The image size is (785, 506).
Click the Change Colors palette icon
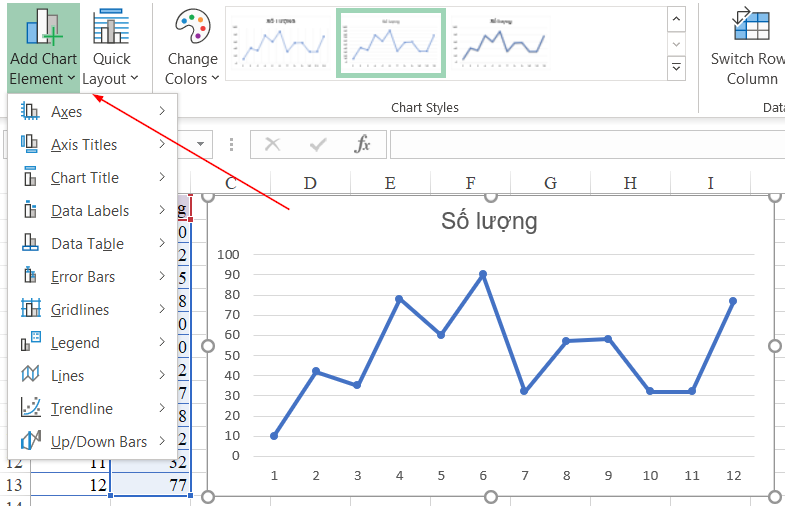pos(192,28)
